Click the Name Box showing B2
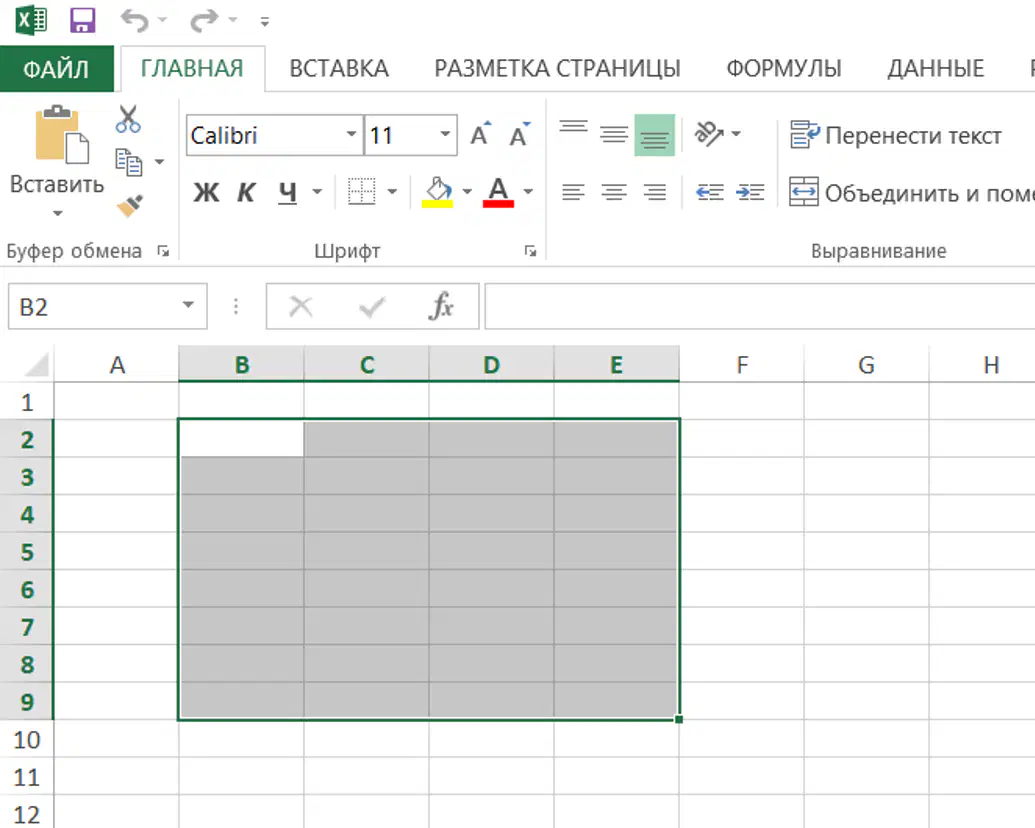 click(96, 306)
